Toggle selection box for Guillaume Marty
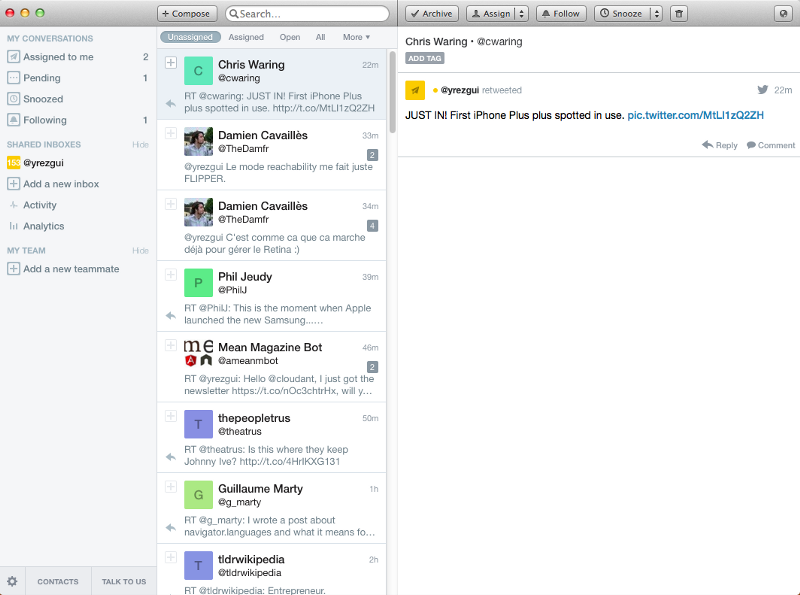 tap(171, 487)
